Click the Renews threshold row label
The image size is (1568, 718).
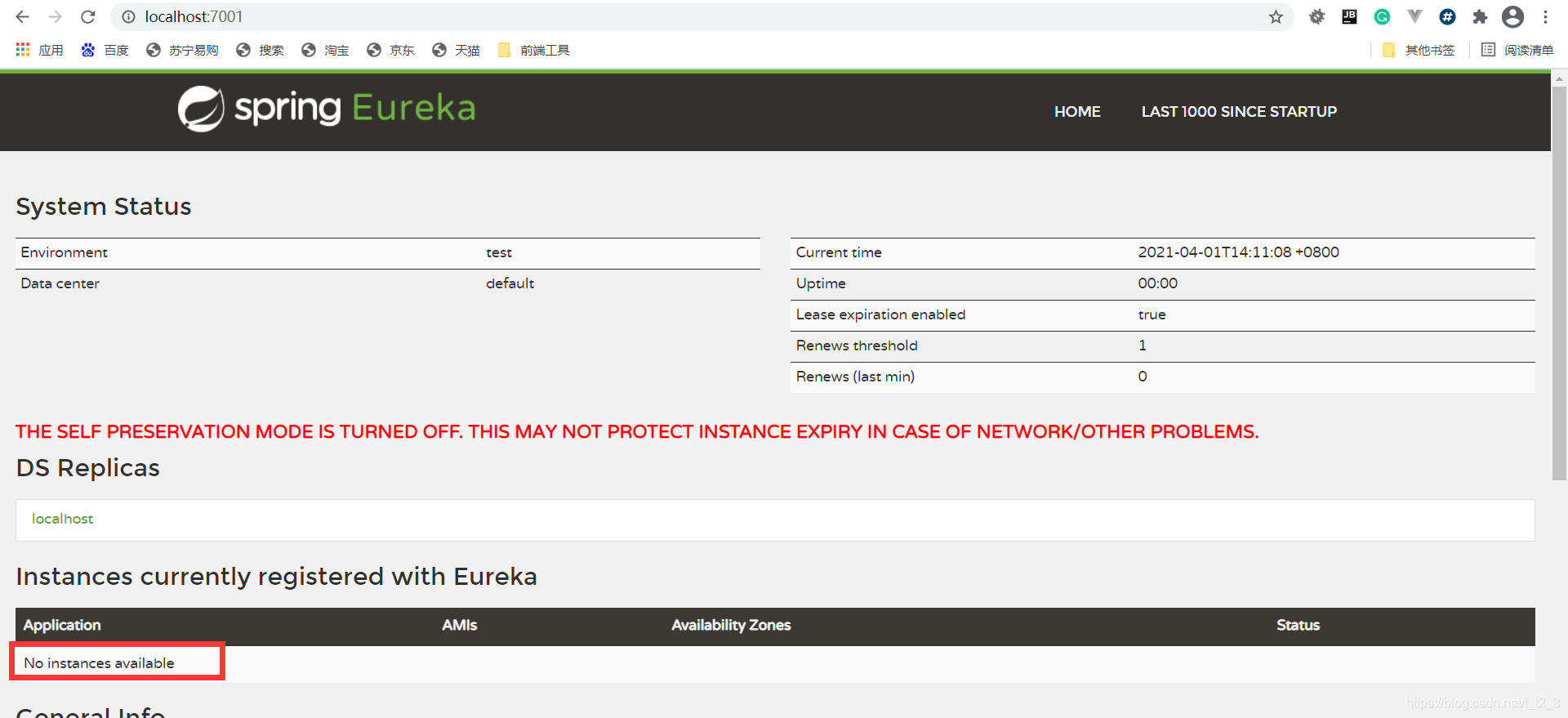click(x=857, y=346)
